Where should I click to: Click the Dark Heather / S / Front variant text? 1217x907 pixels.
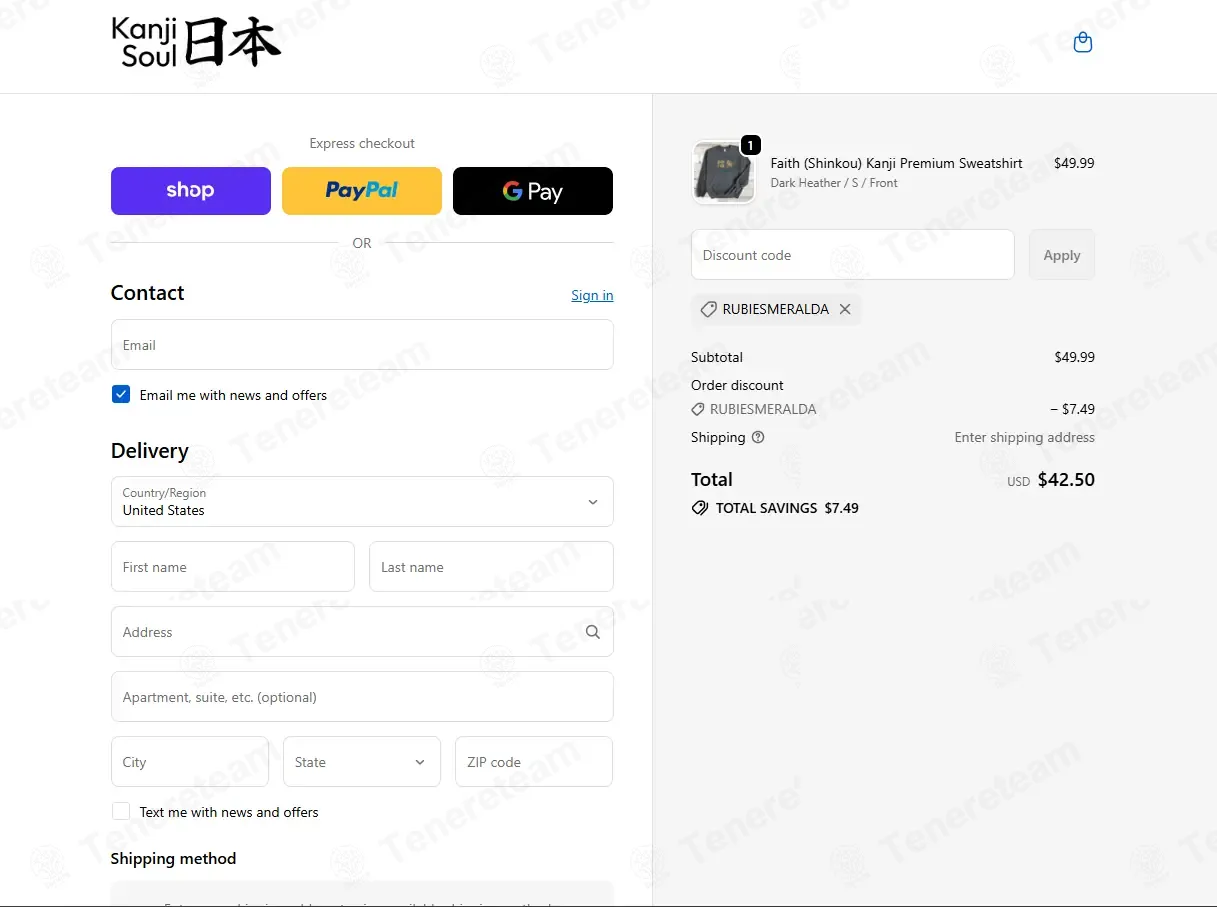tap(834, 183)
